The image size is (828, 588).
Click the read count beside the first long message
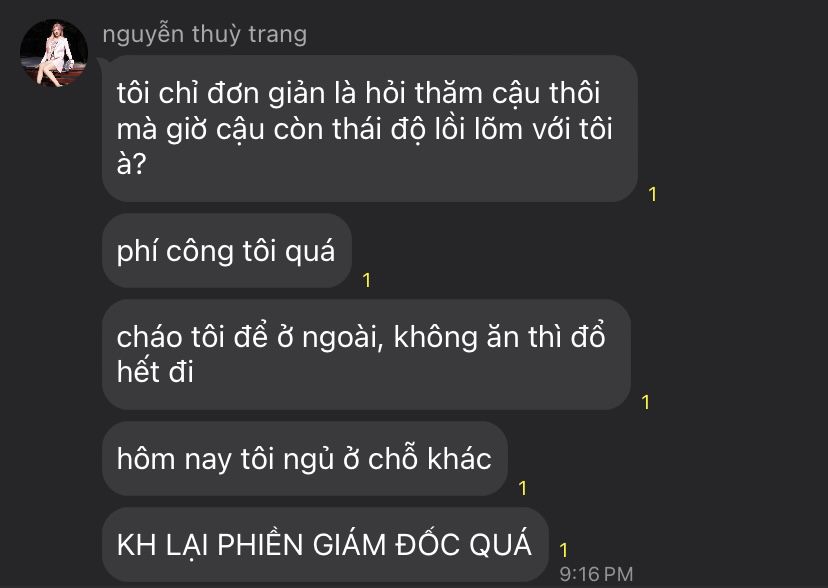pyautogui.click(x=653, y=194)
